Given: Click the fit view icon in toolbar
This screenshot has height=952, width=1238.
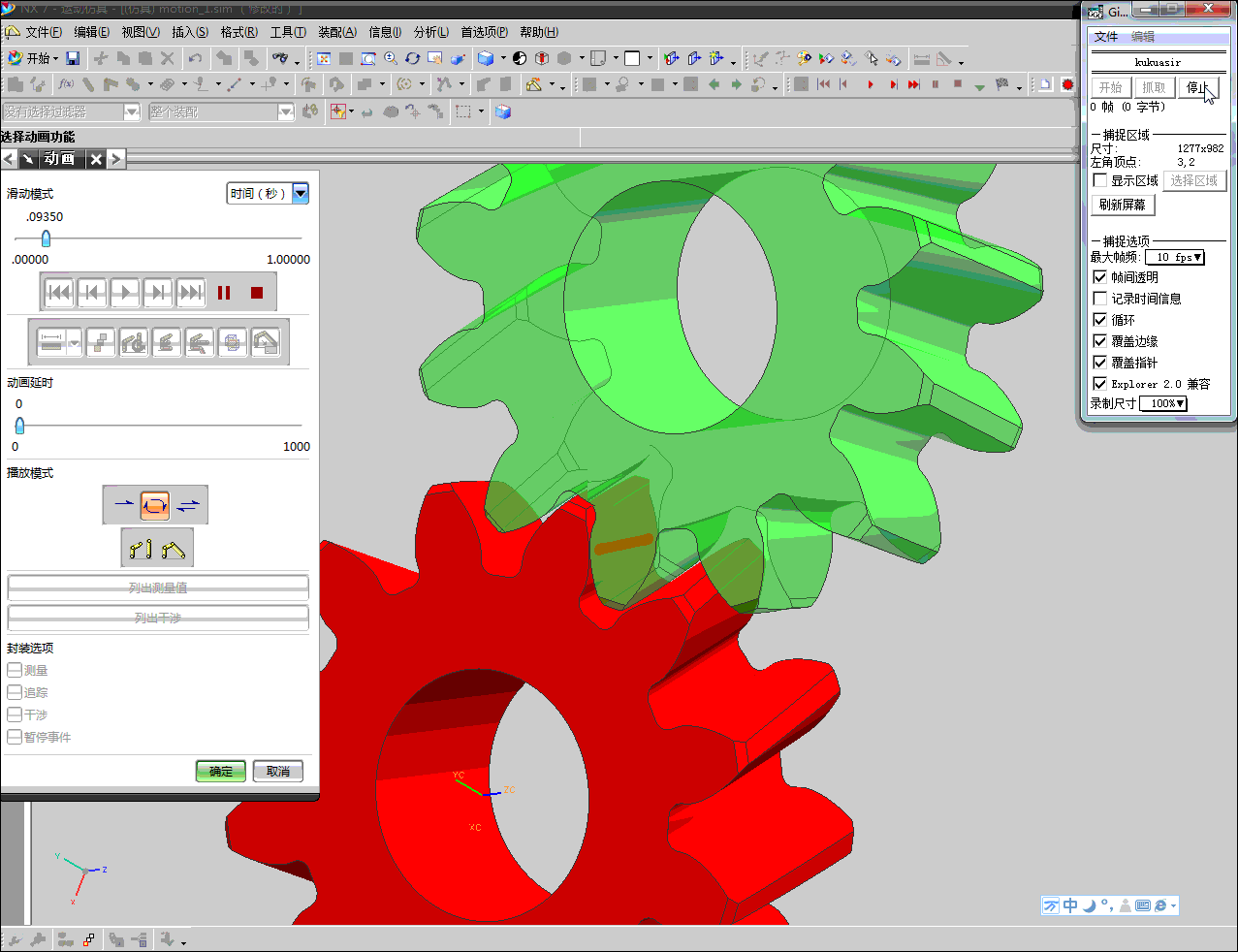Looking at the screenshot, I should tap(324, 58).
